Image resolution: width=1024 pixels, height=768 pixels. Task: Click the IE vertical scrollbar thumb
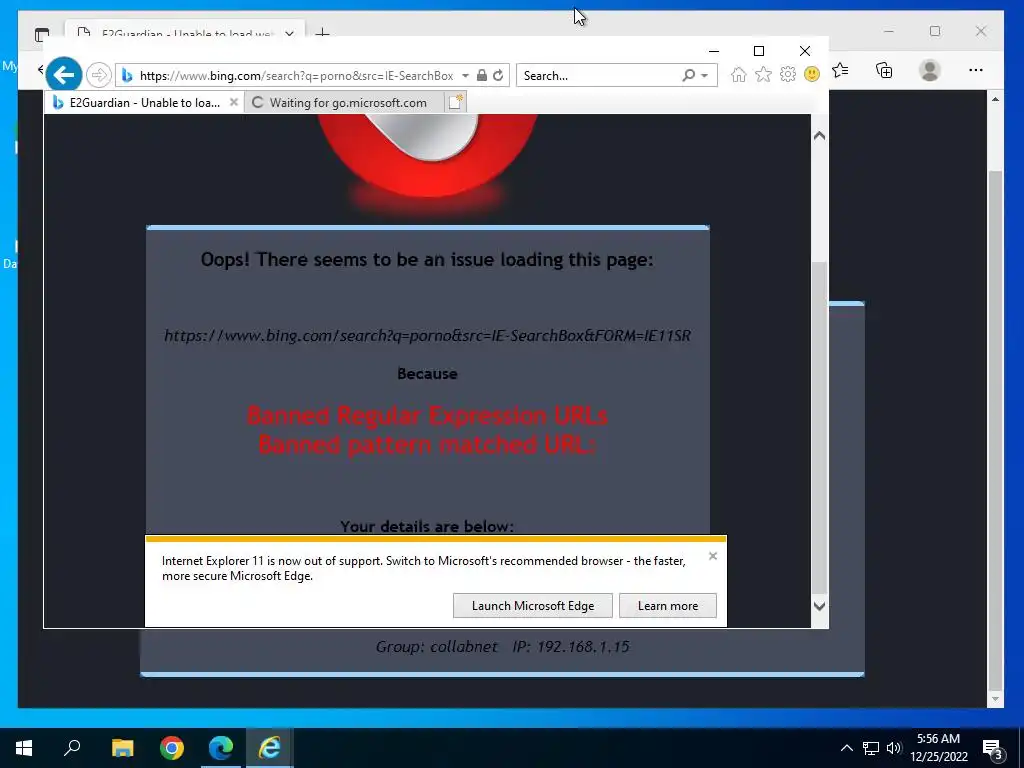pos(820,428)
